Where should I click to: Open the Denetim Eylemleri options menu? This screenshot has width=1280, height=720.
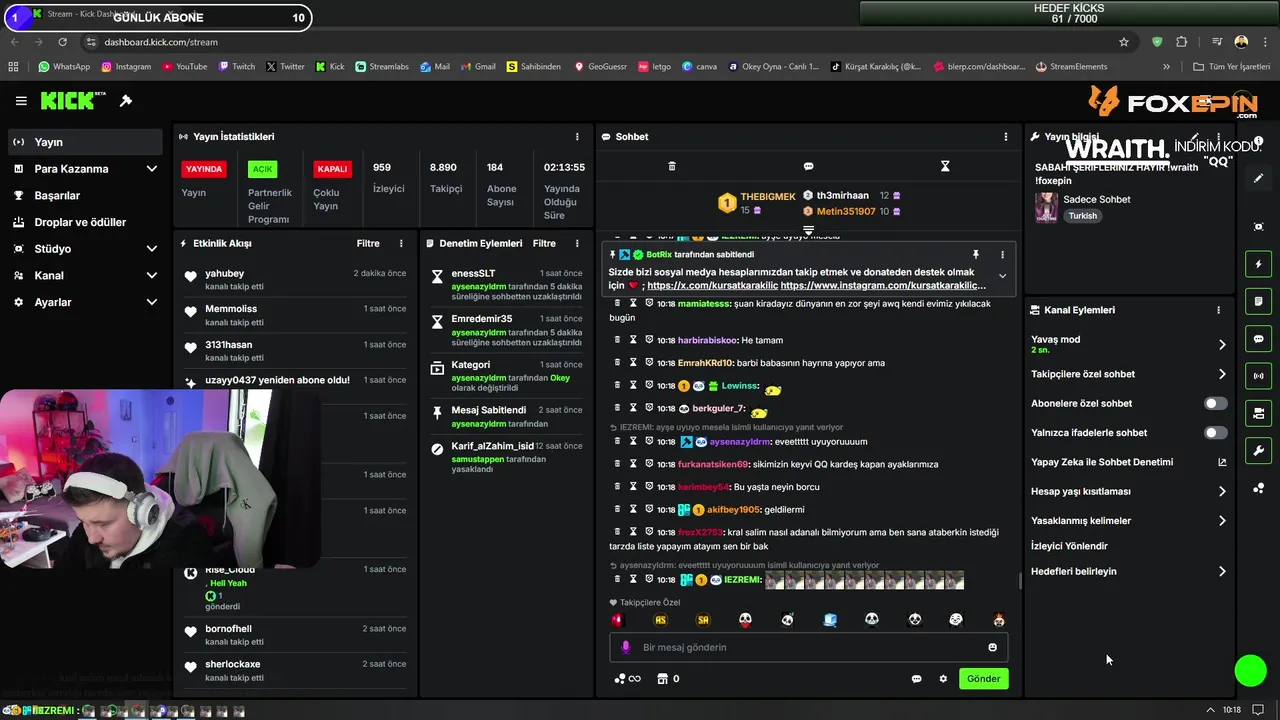577,244
